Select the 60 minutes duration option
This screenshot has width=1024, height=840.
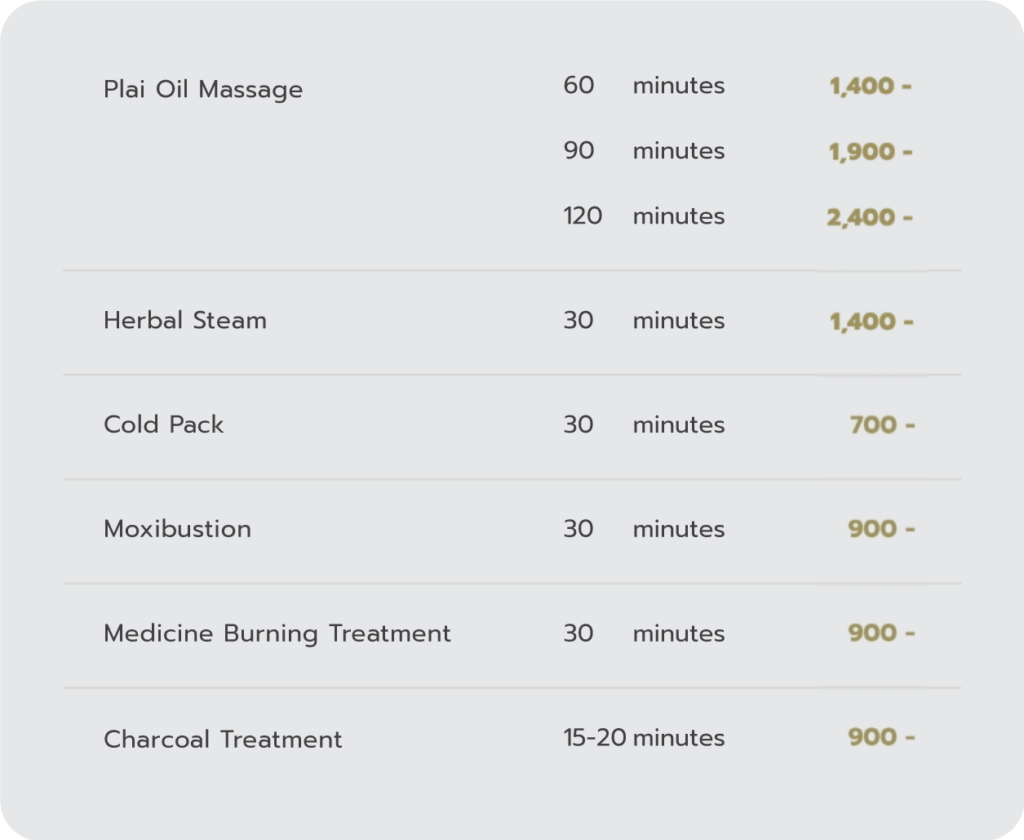pos(644,86)
